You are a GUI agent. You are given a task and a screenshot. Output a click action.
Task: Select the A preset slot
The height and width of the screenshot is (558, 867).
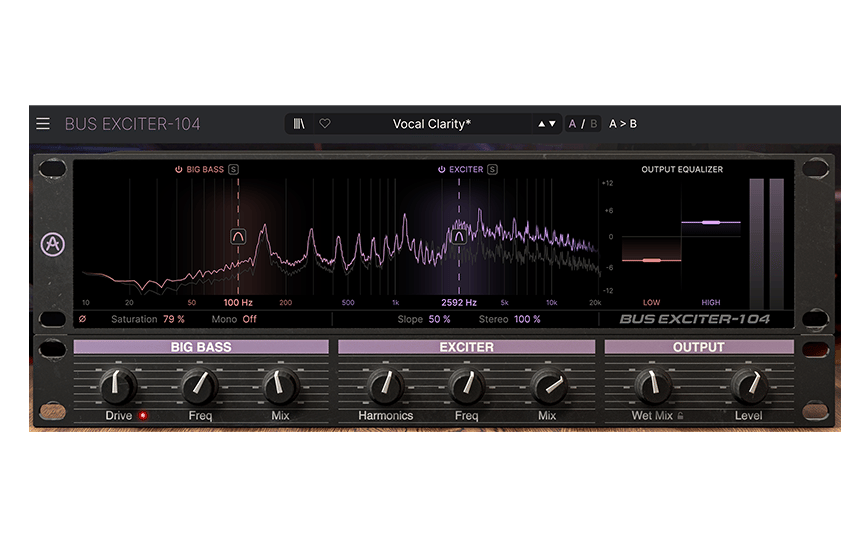(573, 124)
